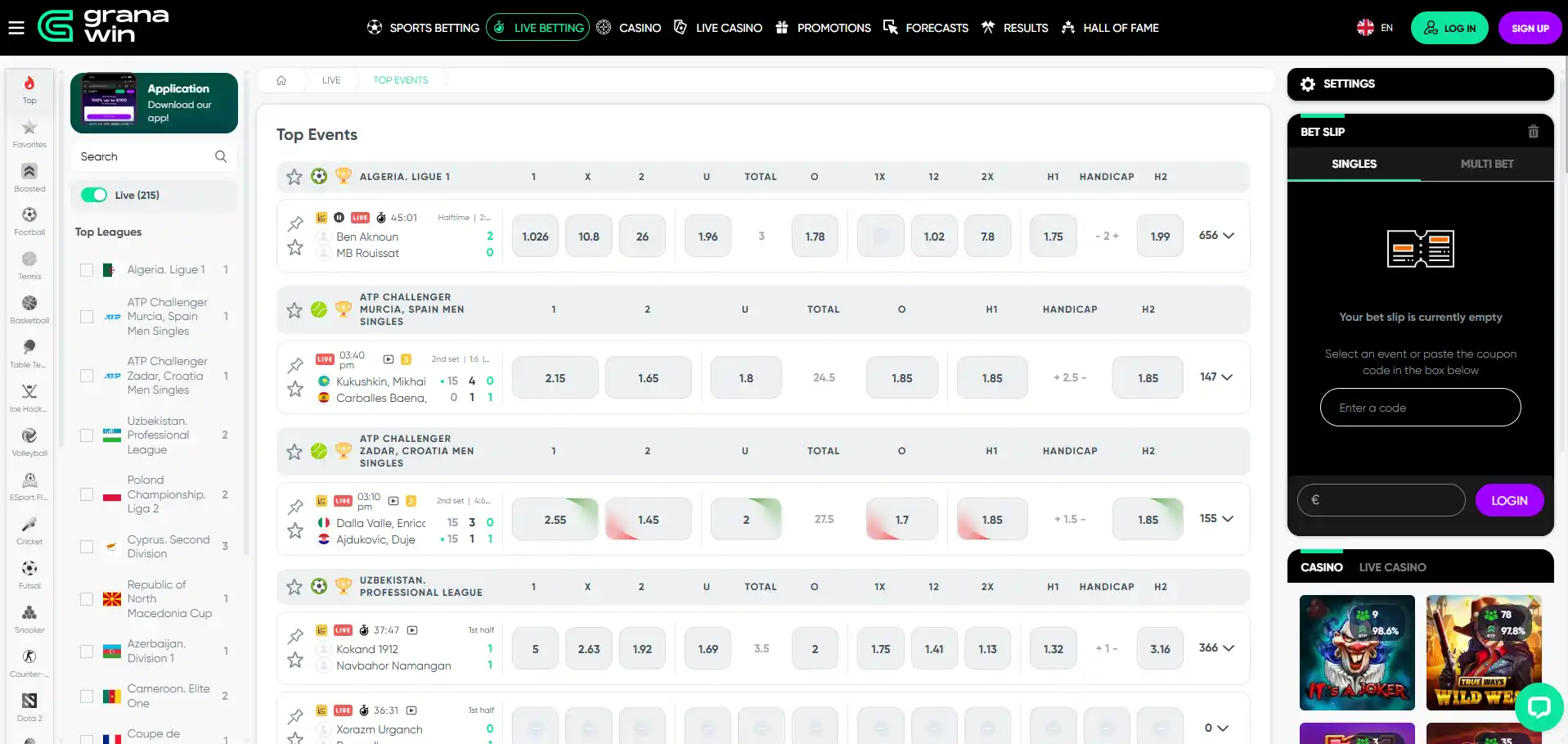
Task: Open the live chat bubble
Action: tap(1539, 706)
